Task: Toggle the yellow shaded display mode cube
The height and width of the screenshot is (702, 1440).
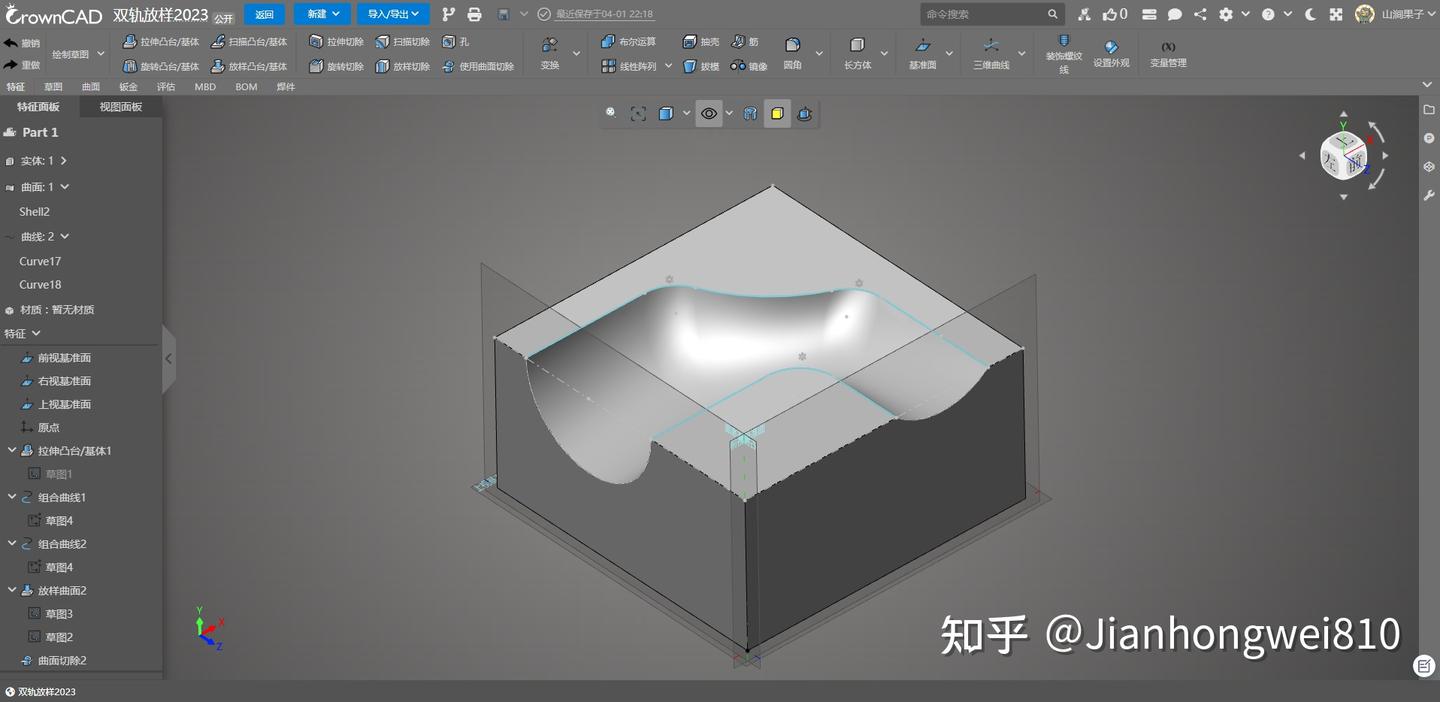Action: (777, 113)
